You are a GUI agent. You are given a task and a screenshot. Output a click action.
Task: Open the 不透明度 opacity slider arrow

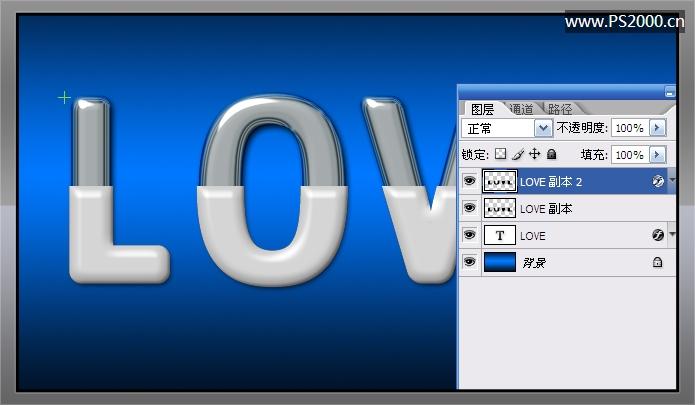tap(657, 128)
